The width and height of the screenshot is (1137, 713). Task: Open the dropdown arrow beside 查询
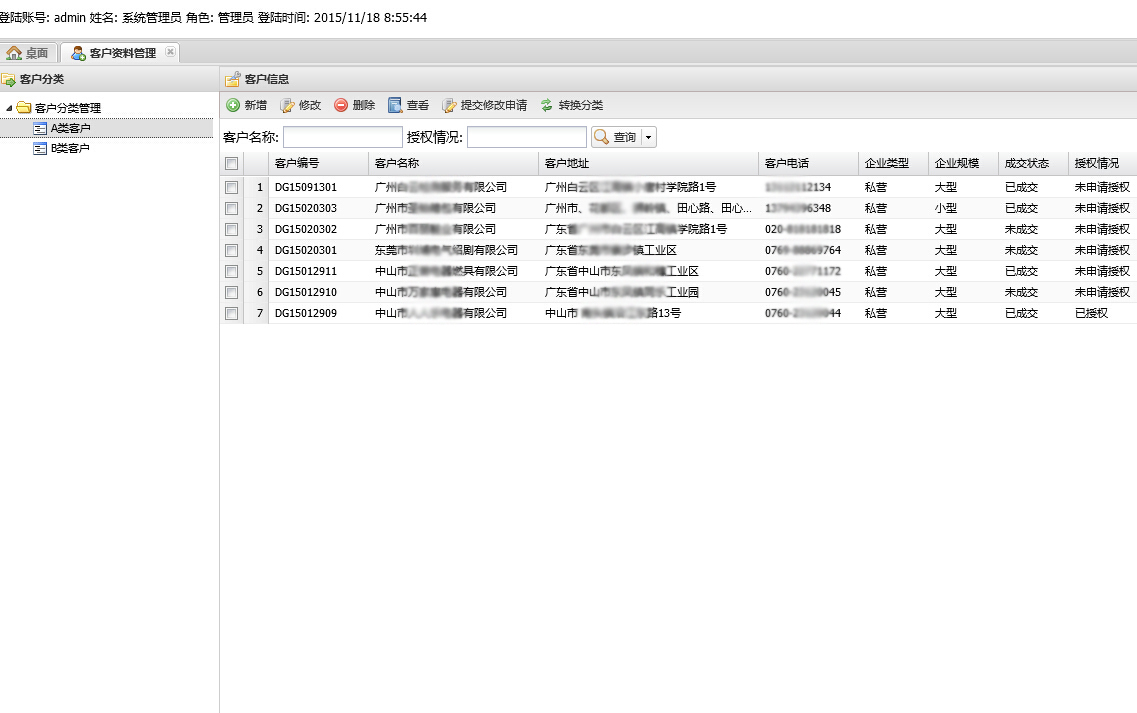coord(648,137)
